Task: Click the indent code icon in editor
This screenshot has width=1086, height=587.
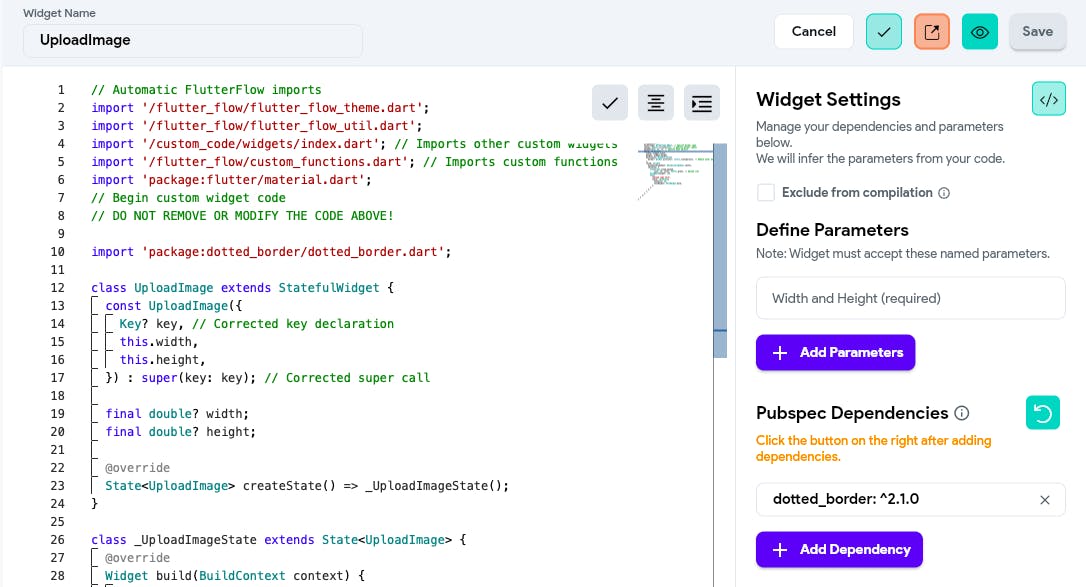Action: (702, 102)
